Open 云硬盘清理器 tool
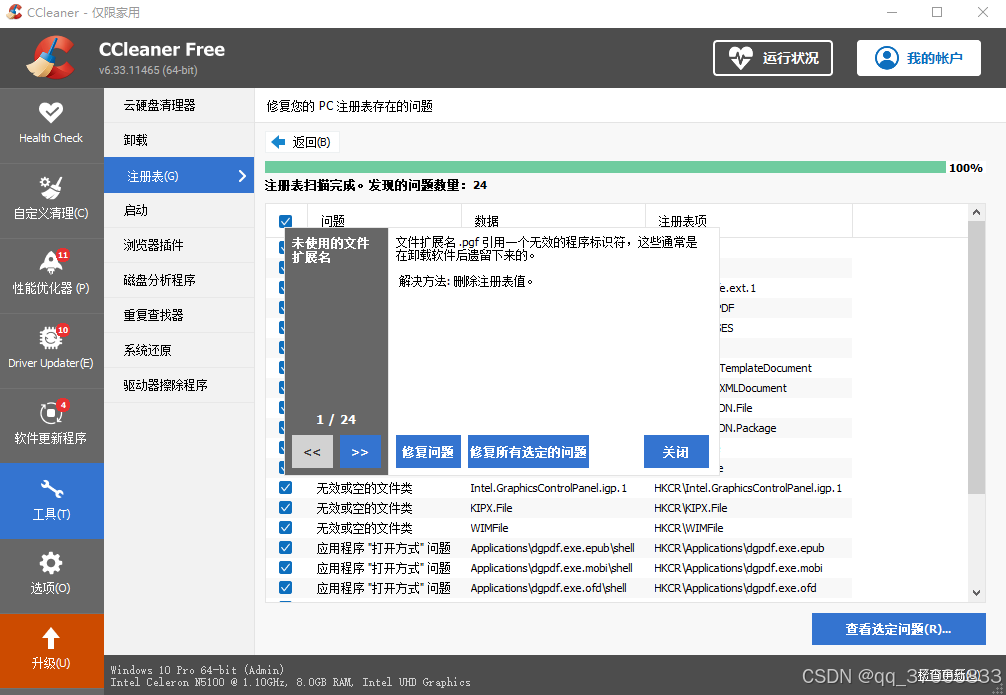Screen dimensions: 1006x695 click(x=179, y=105)
